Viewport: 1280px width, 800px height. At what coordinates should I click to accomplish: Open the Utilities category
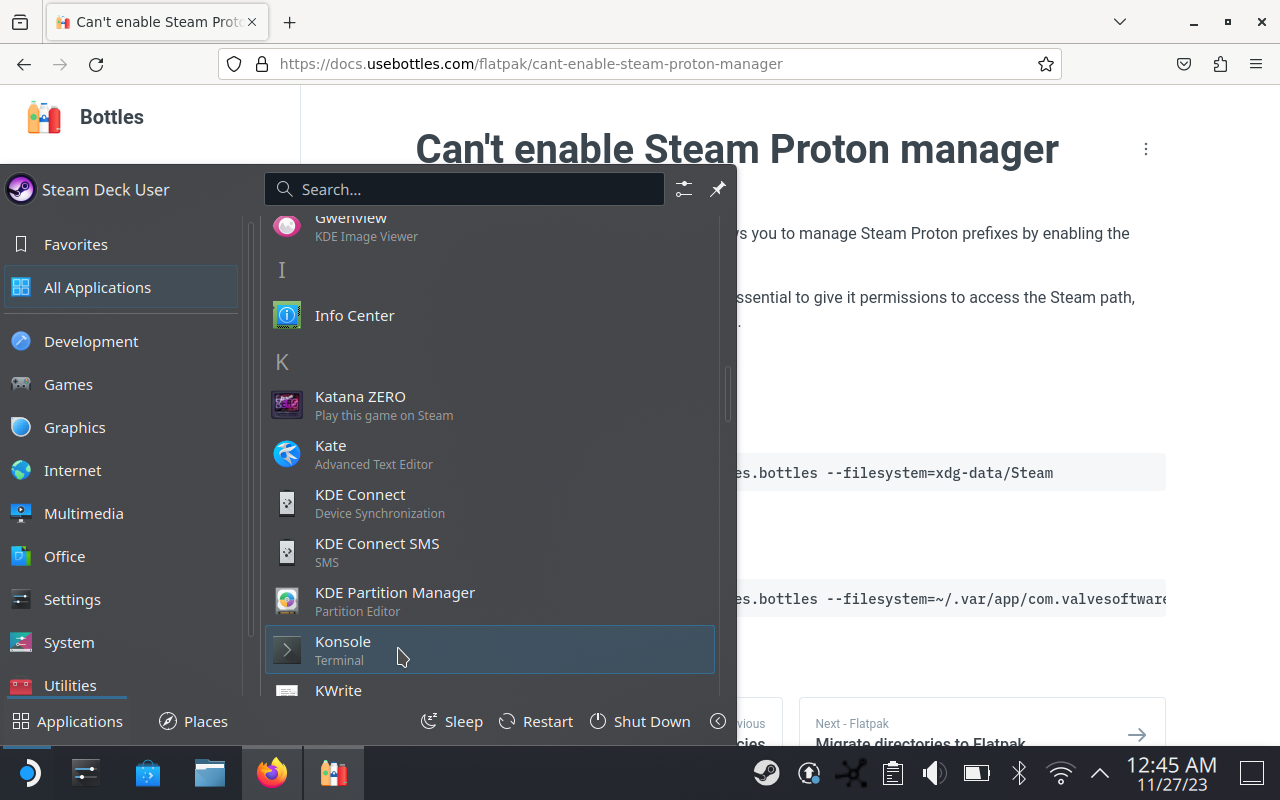tap(121, 683)
